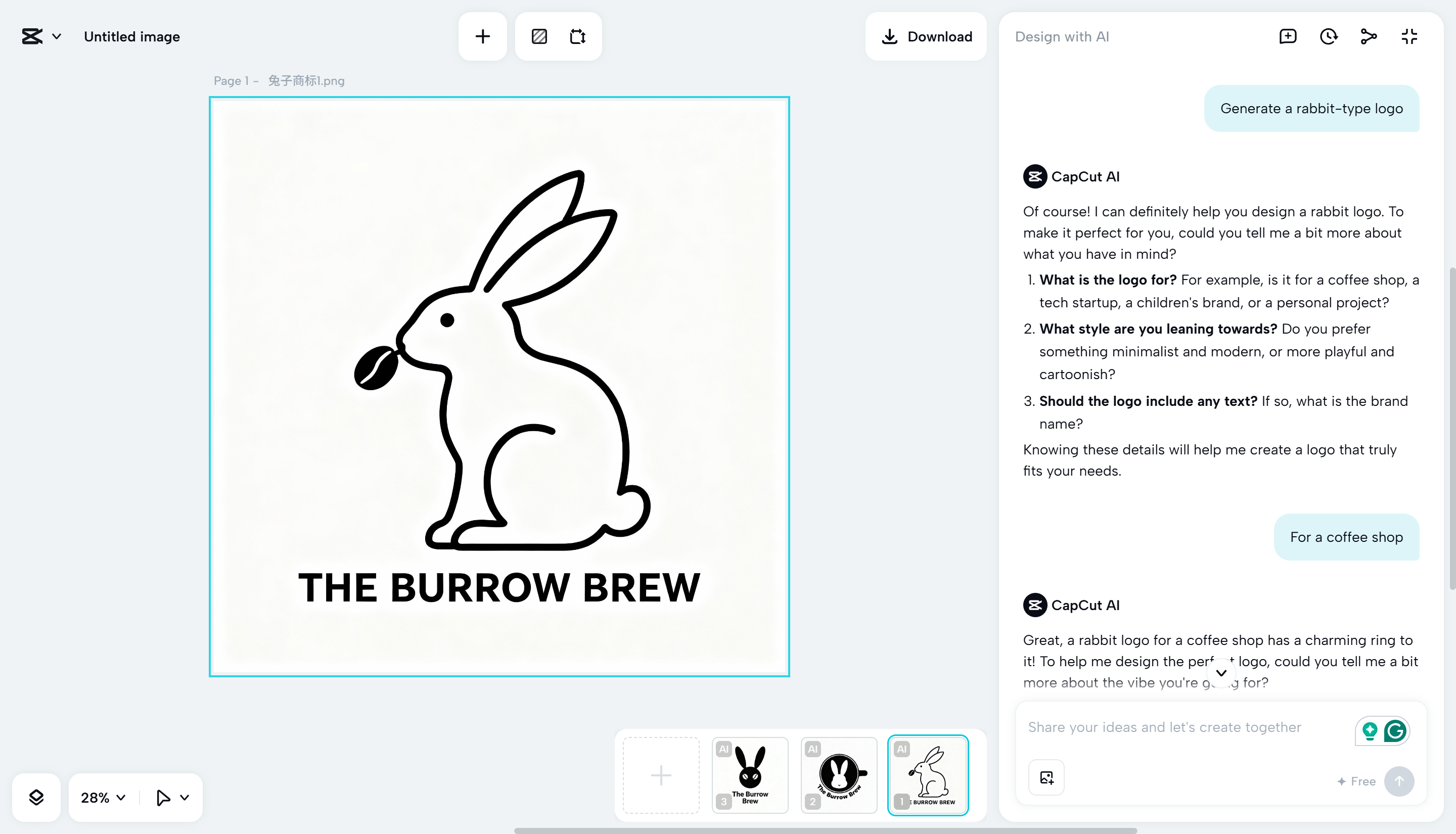
Task: View the chat history
Action: (x=1329, y=36)
